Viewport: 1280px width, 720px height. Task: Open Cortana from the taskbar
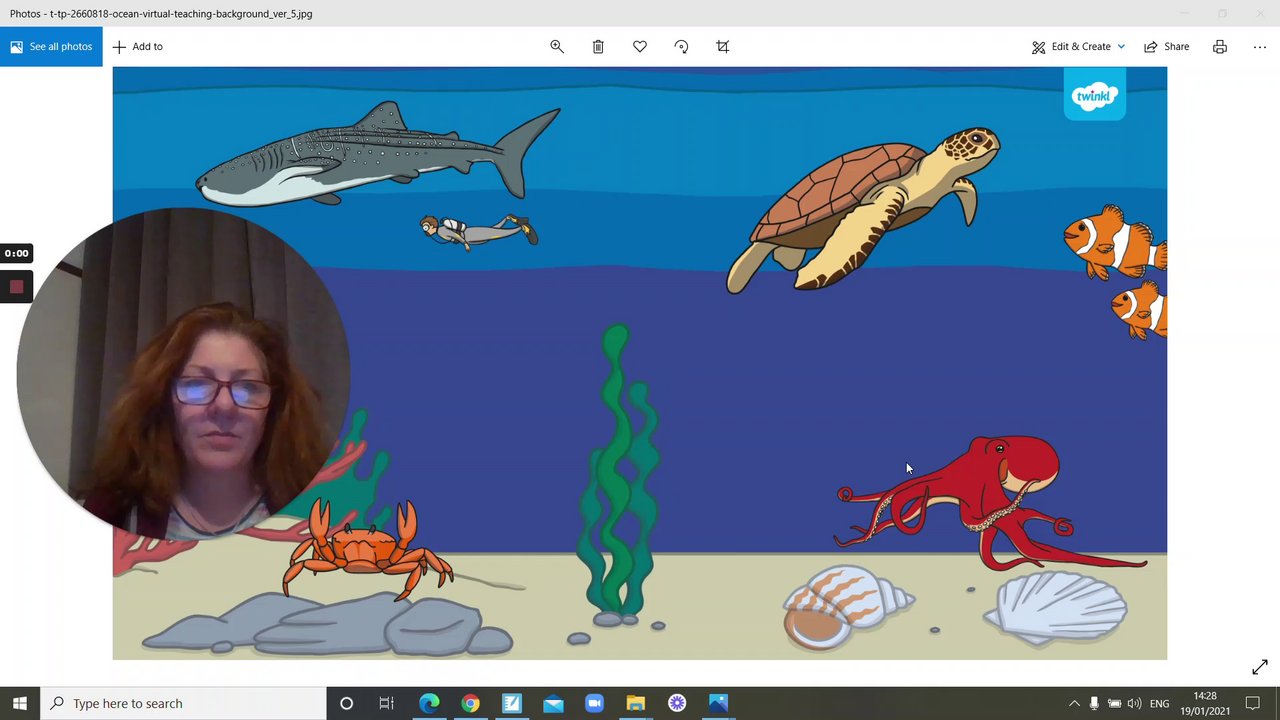(x=346, y=703)
